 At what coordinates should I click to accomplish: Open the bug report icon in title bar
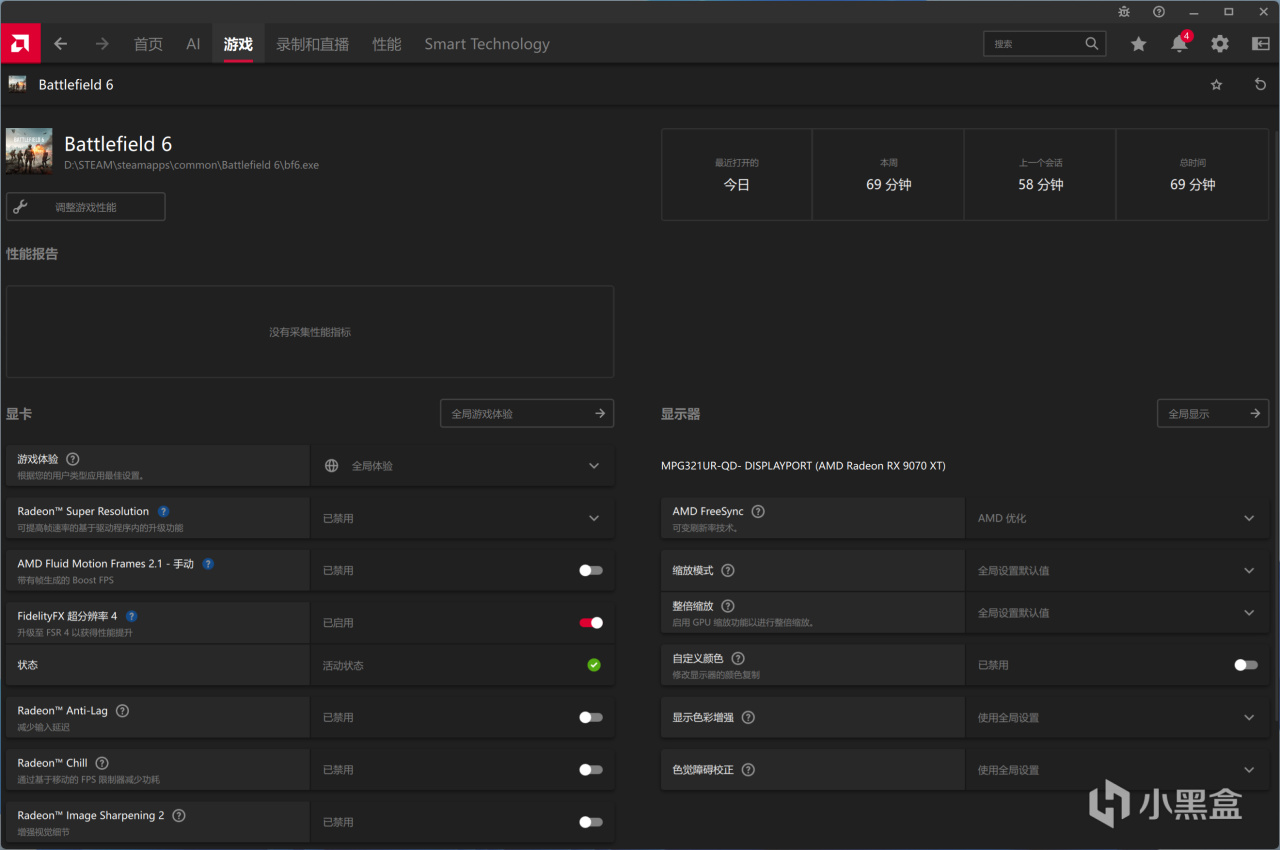tap(1124, 12)
